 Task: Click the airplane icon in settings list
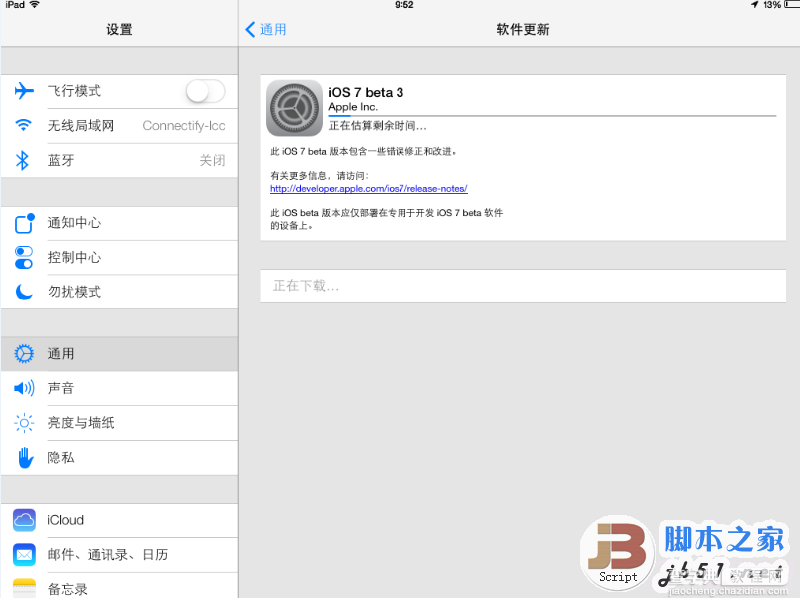click(24, 91)
